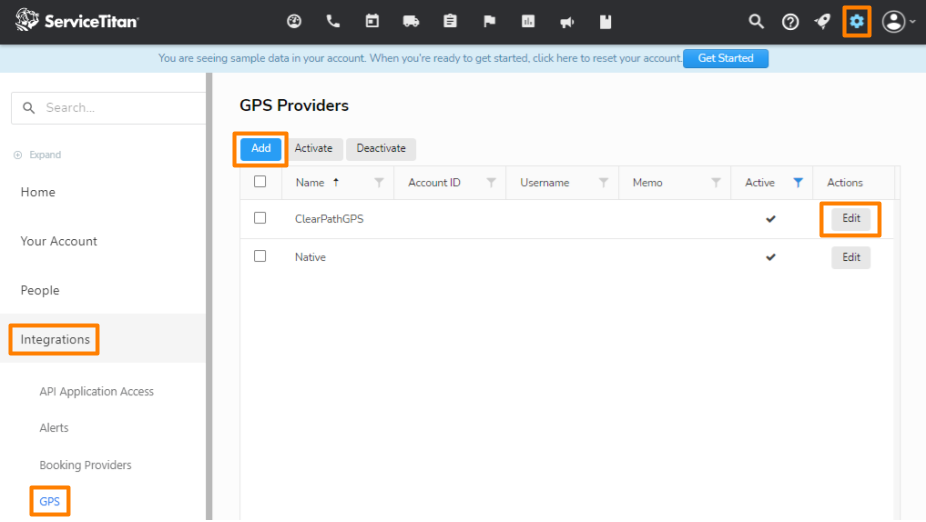Click the Active column header
This screenshot has width=926, height=522.
[759, 183]
